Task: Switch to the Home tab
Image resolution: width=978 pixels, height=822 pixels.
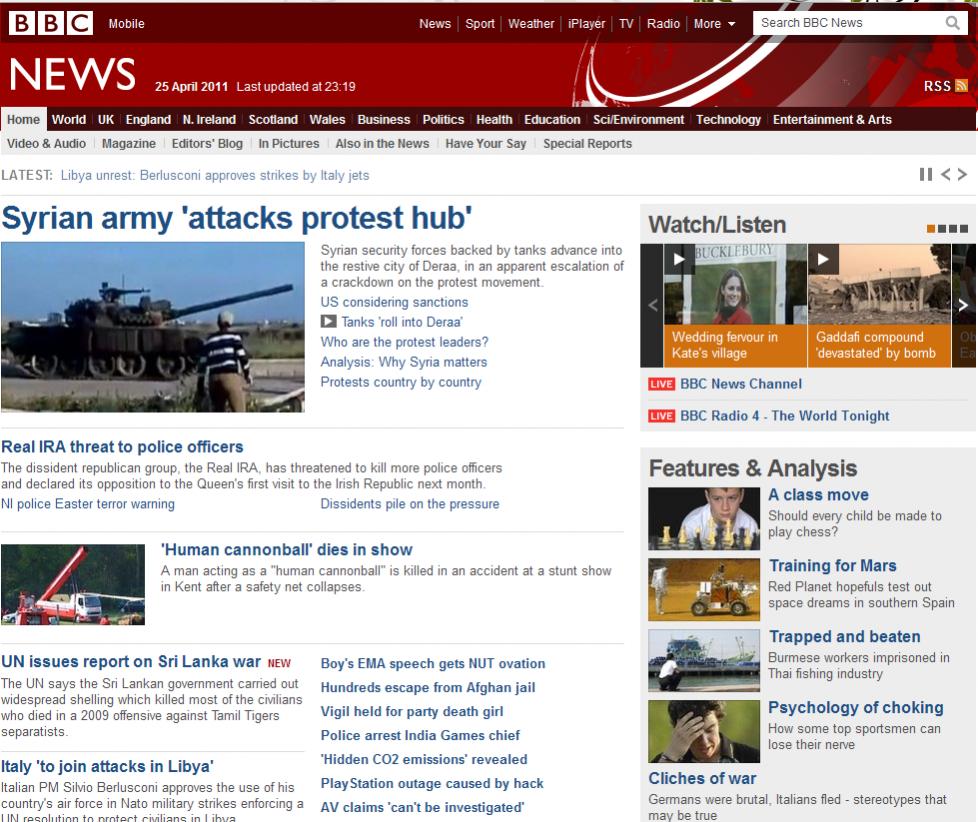Action: (23, 119)
